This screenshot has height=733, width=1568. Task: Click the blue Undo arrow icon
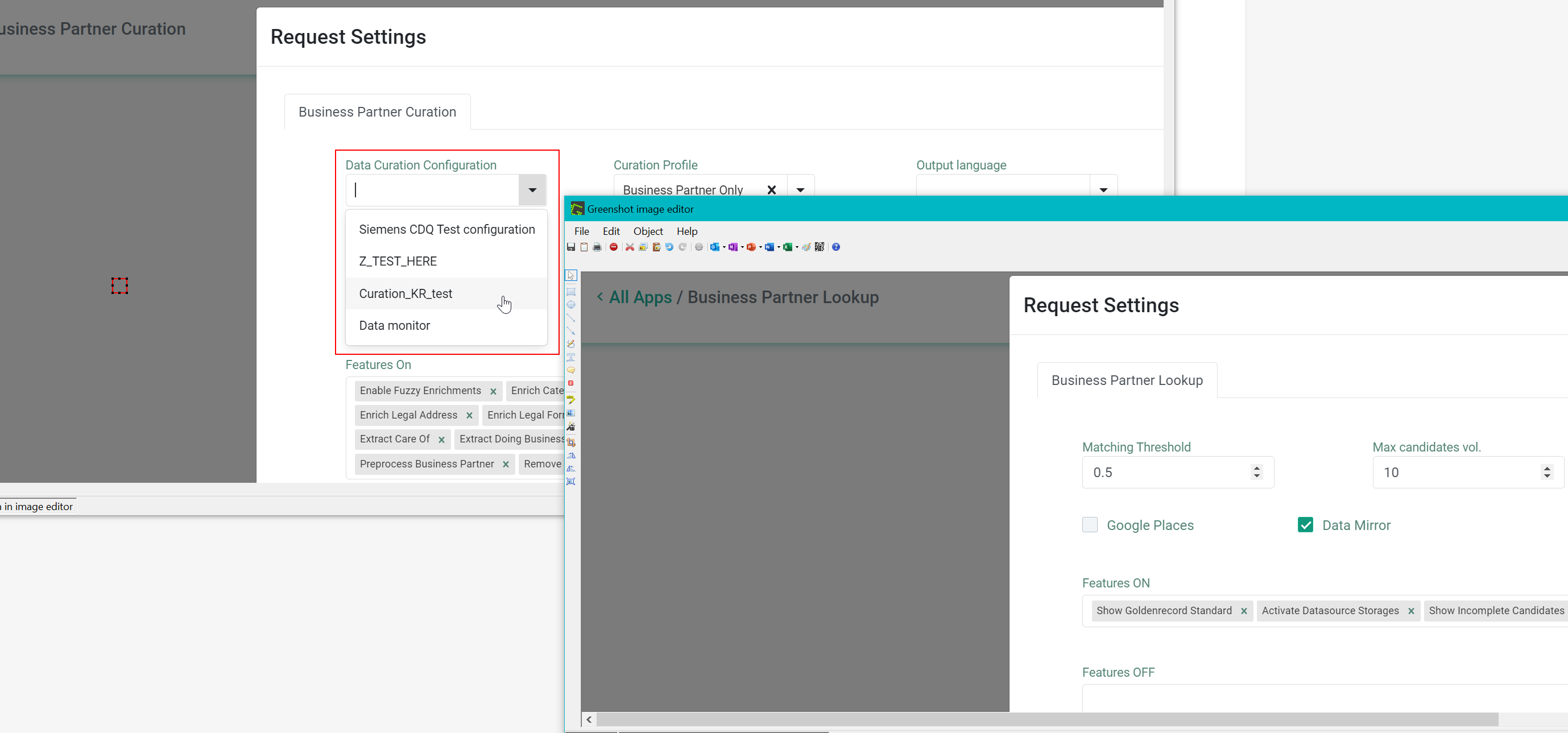[669, 247]
